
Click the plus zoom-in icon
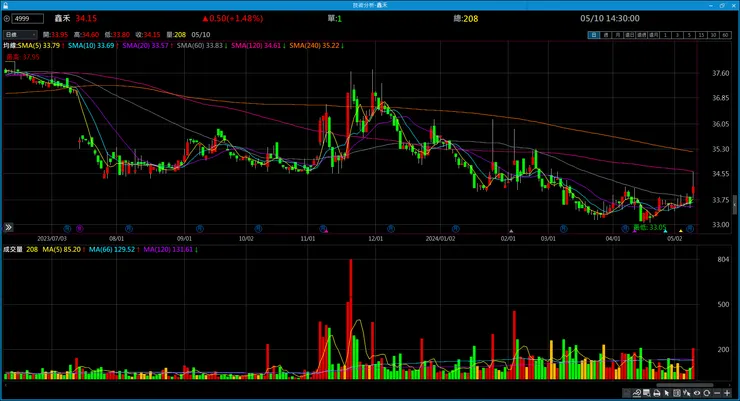click(x=727, y=393)
